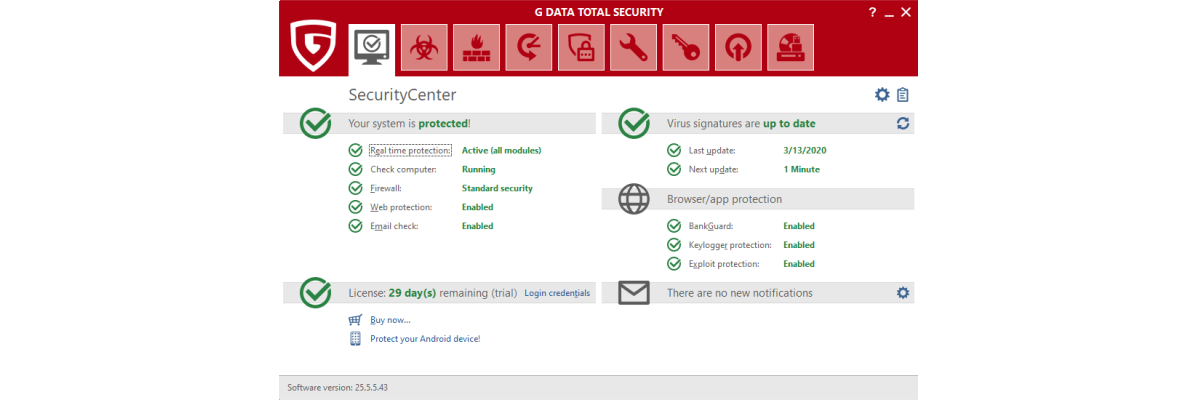Open Firewall row options
The height and width of the screenshot is (400, 1200).
tap(387, 188)
